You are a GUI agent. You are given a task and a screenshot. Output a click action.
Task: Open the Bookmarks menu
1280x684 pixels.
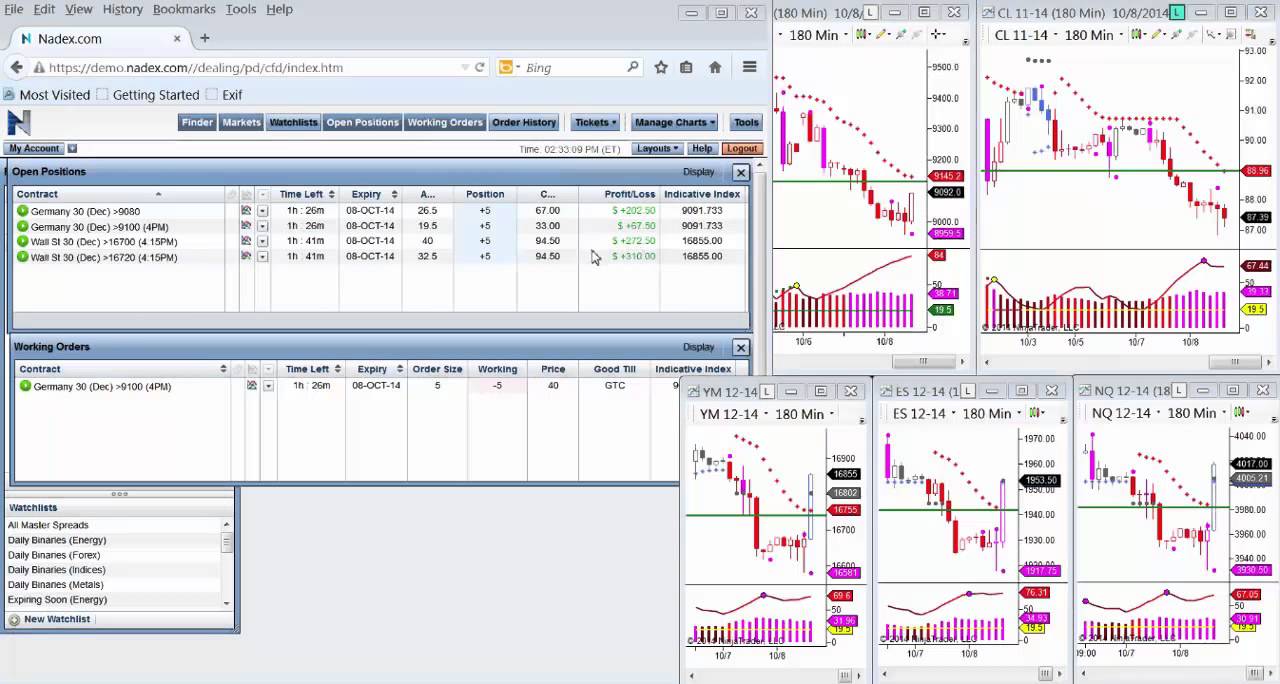[184, 9]
